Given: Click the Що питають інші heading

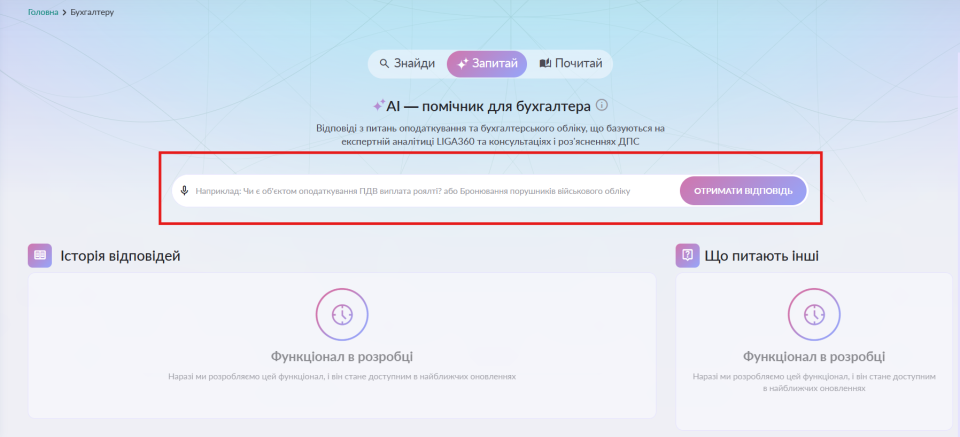Looking at the screenshot, I should (762, 256).
